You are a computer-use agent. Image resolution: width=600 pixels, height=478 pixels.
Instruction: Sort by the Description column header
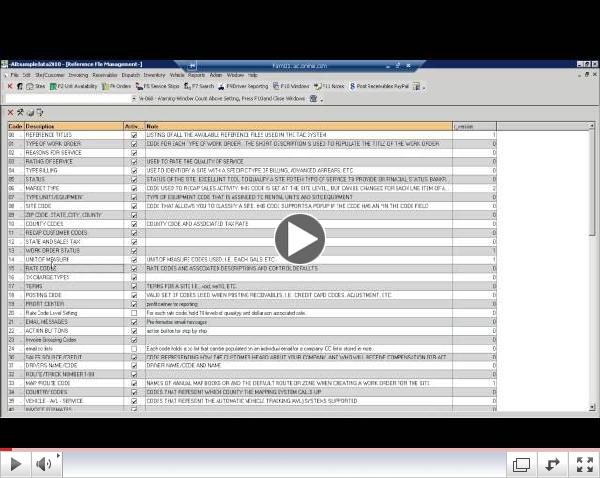[x=74, y=126]
